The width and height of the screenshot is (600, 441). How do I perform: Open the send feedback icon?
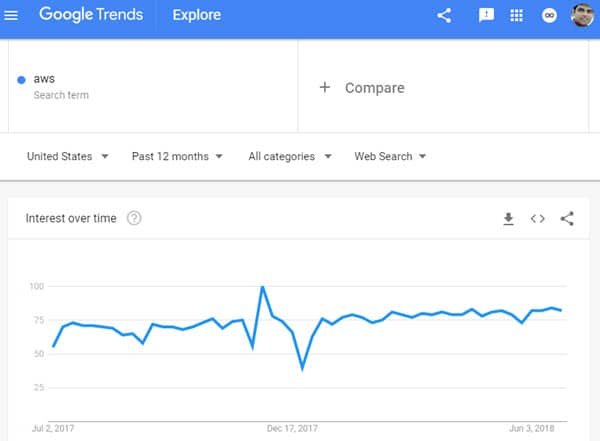tap(486, 16)
